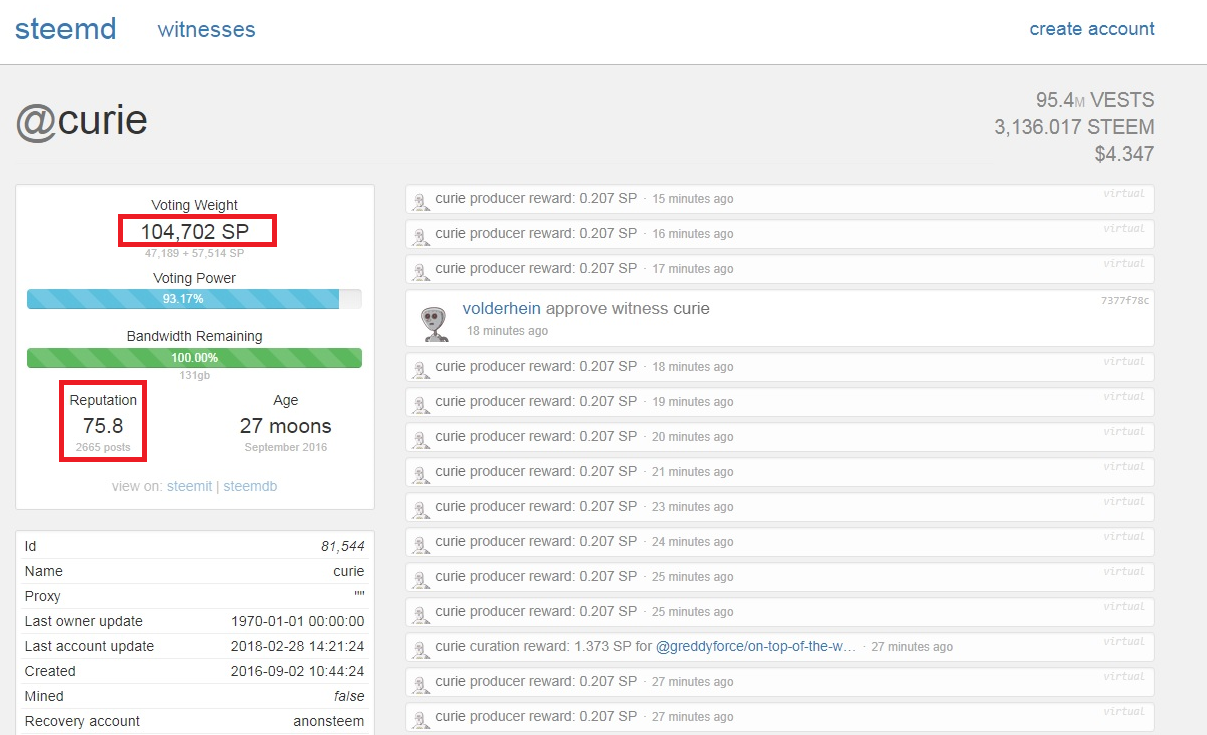Click the 17 minutes ago timestamp
The image size is (1207, 735).
(x=692, y=269)
